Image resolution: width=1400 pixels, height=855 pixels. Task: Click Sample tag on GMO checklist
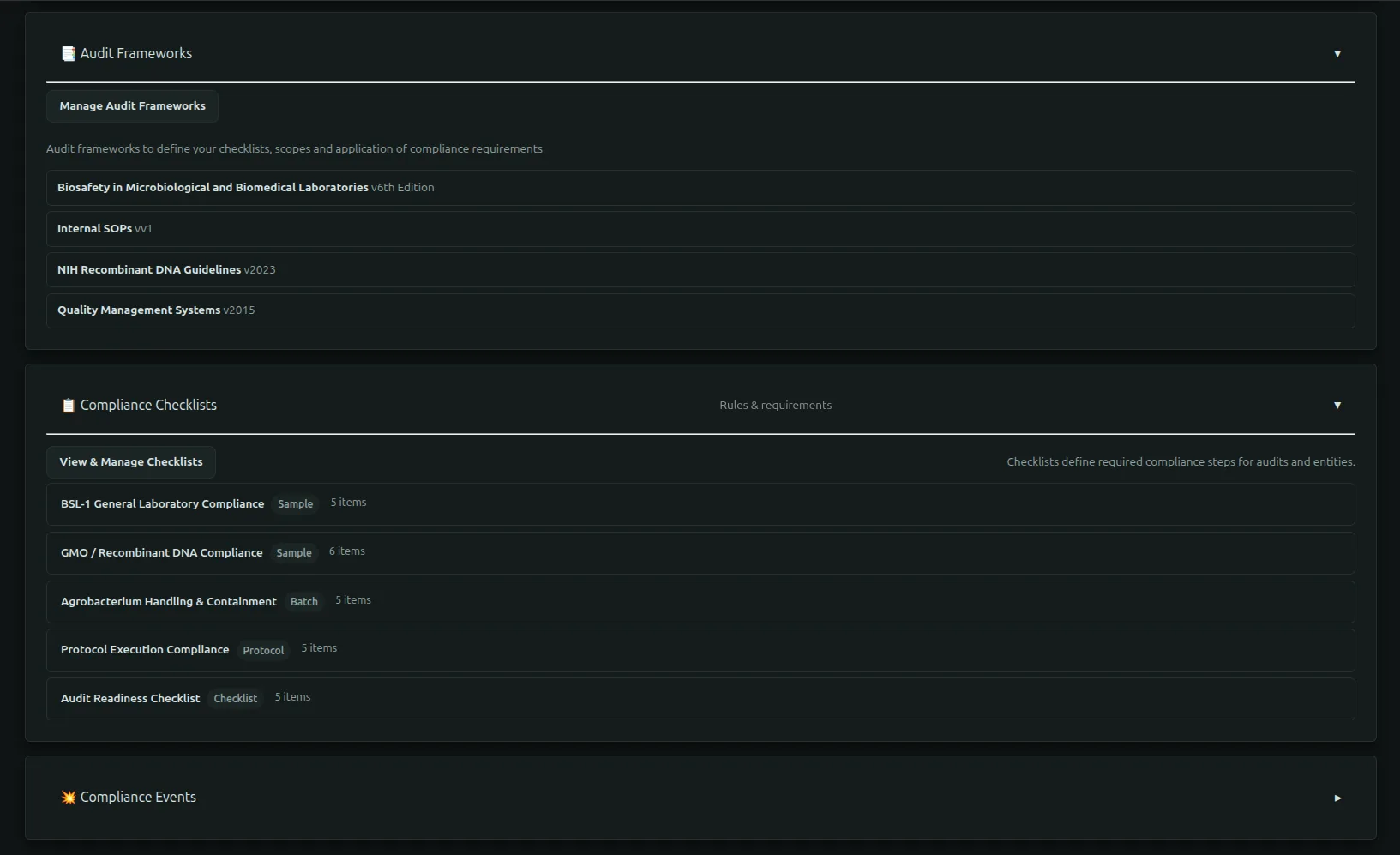[294, 553]
